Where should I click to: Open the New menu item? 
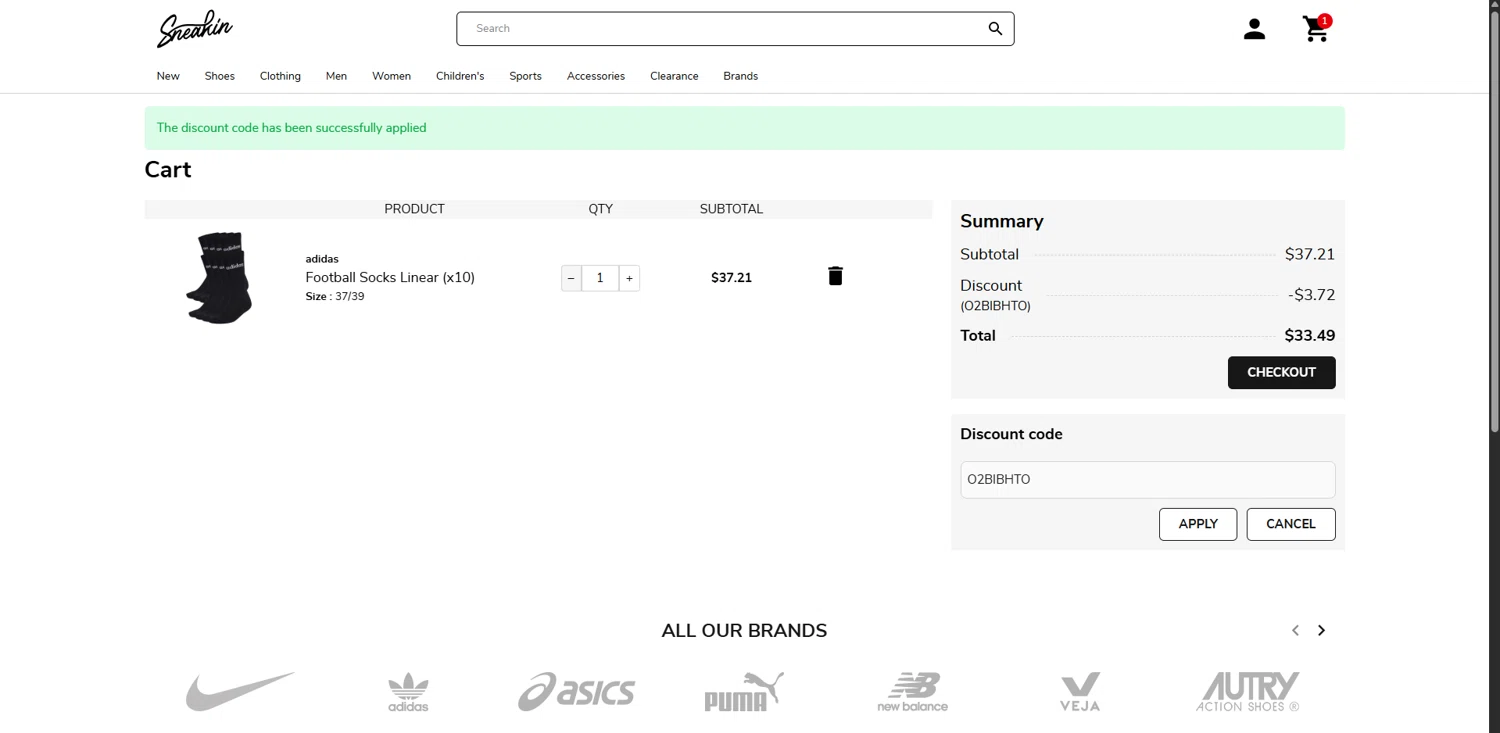pyautogui.click(x=168, y=76)
